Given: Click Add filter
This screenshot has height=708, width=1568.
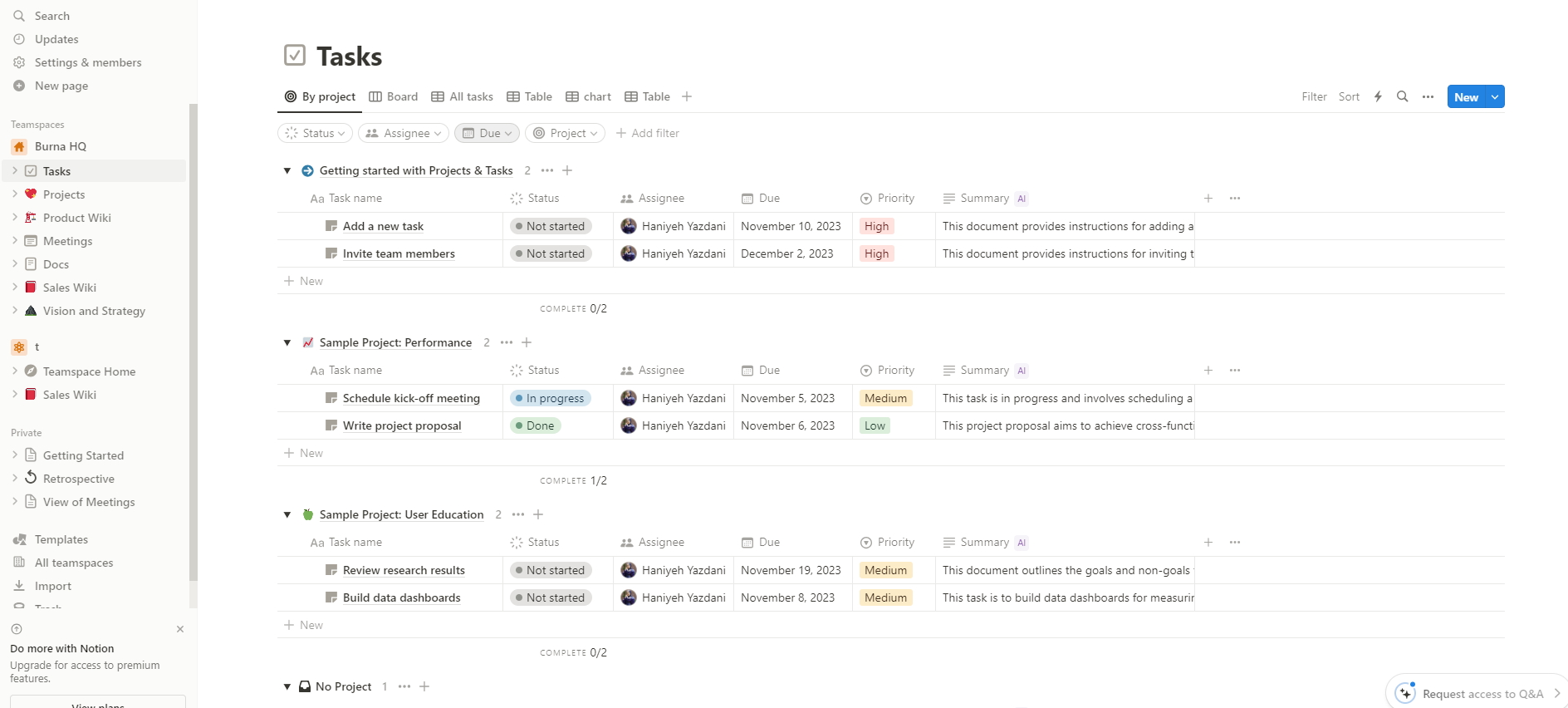Looking at the screenshot, I should pyautogui.click(x=648, y=133).
